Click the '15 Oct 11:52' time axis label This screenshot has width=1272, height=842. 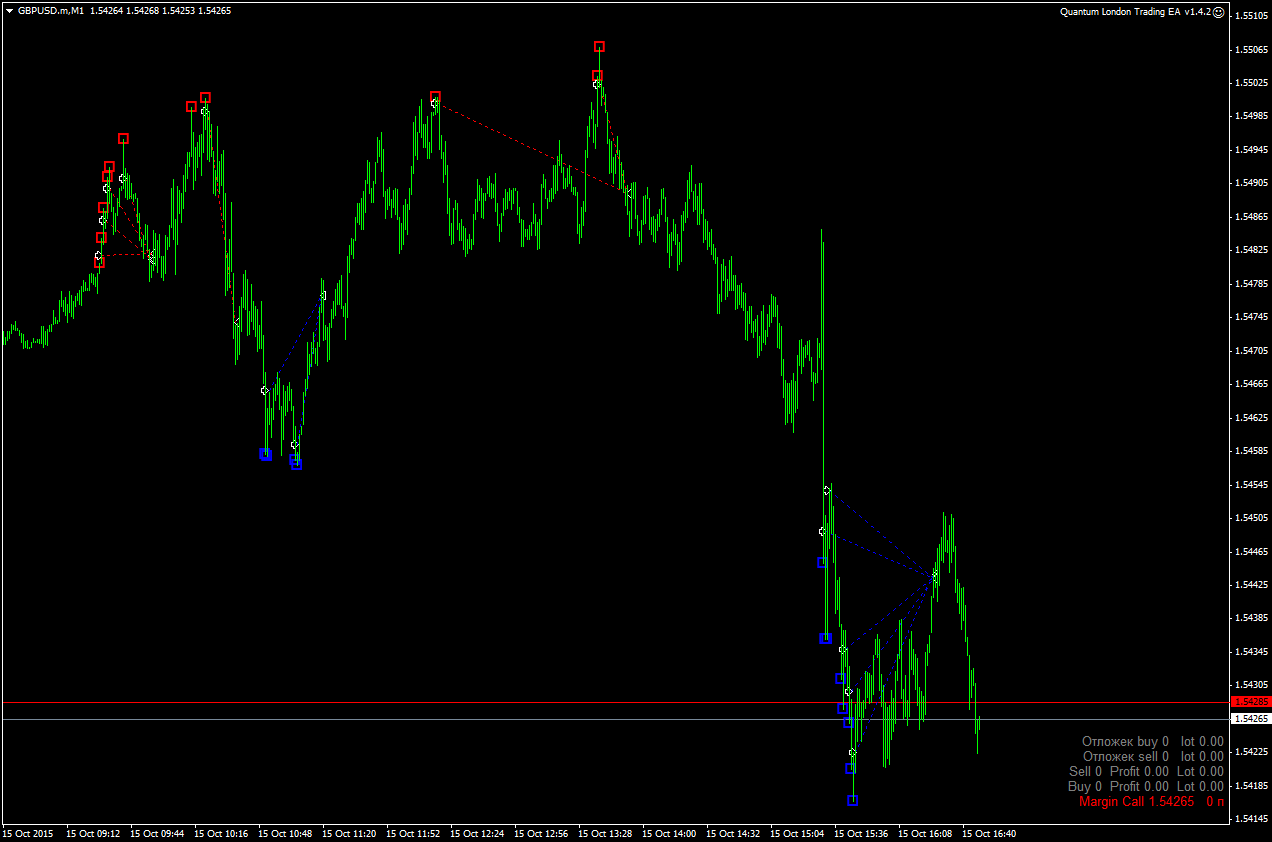(412, 833)
